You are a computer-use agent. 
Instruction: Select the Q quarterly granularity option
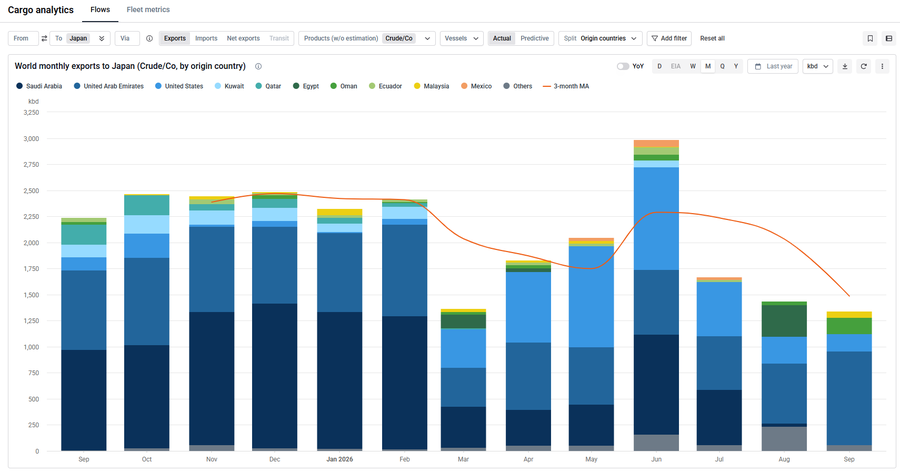pos(722,67)
